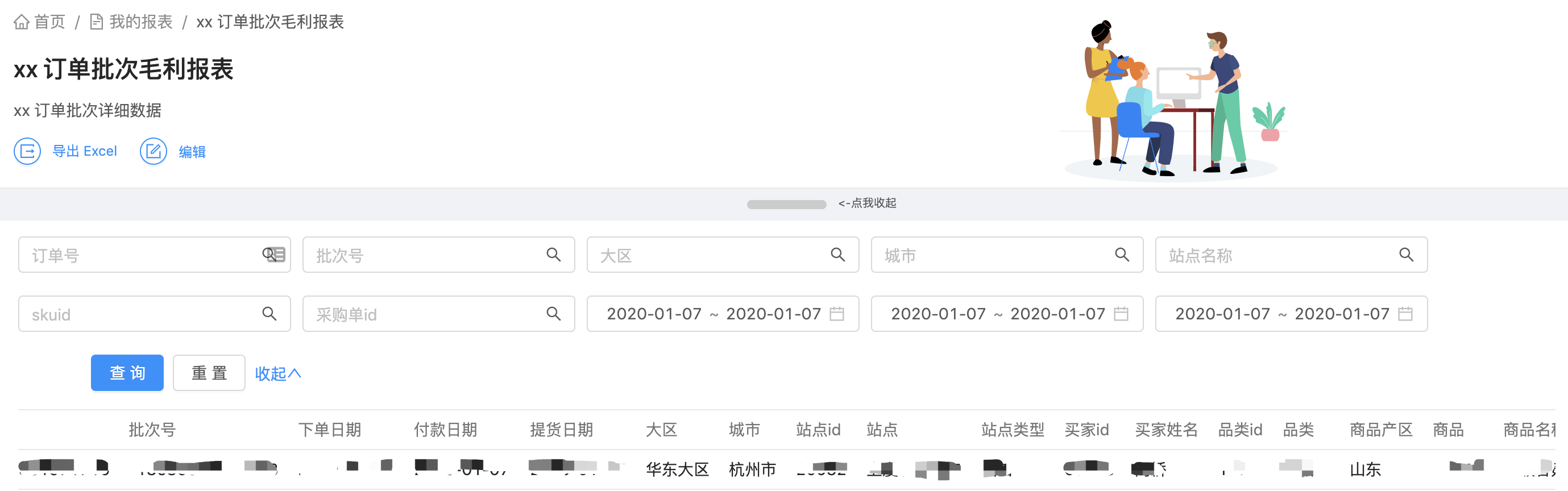
Task: Run the search with 查询 button
Action: click(127, 373)
